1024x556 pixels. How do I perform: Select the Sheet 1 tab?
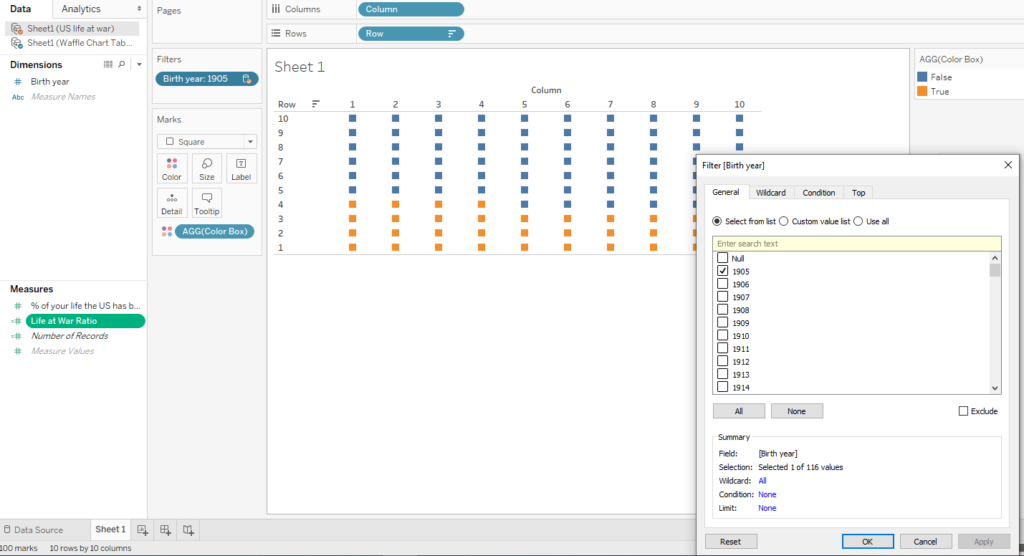click(110, 529)
